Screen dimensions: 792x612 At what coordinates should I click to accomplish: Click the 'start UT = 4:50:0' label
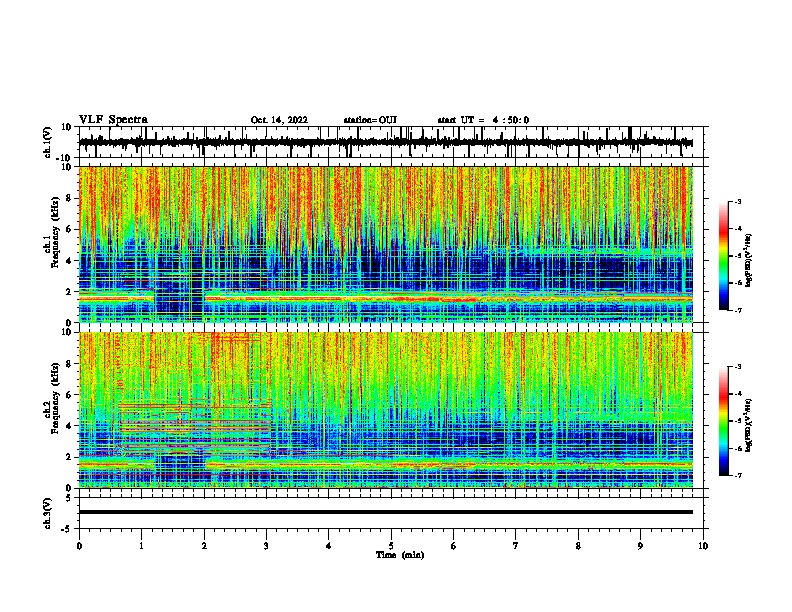(x=483, y=120)
